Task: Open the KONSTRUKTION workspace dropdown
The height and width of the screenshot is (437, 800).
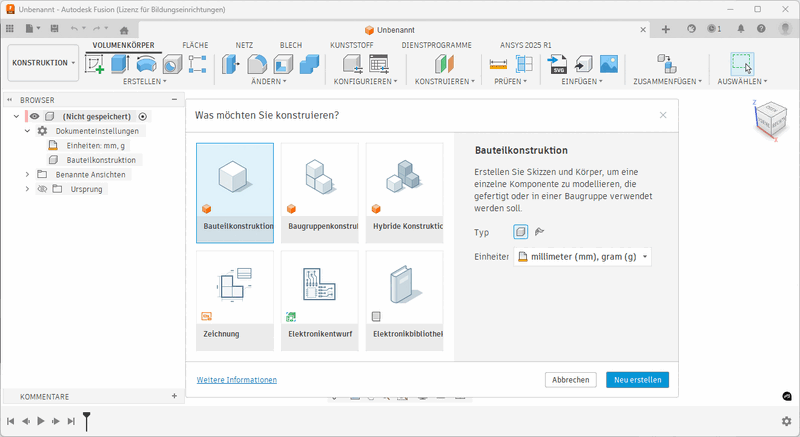Action: pos(43,63)
